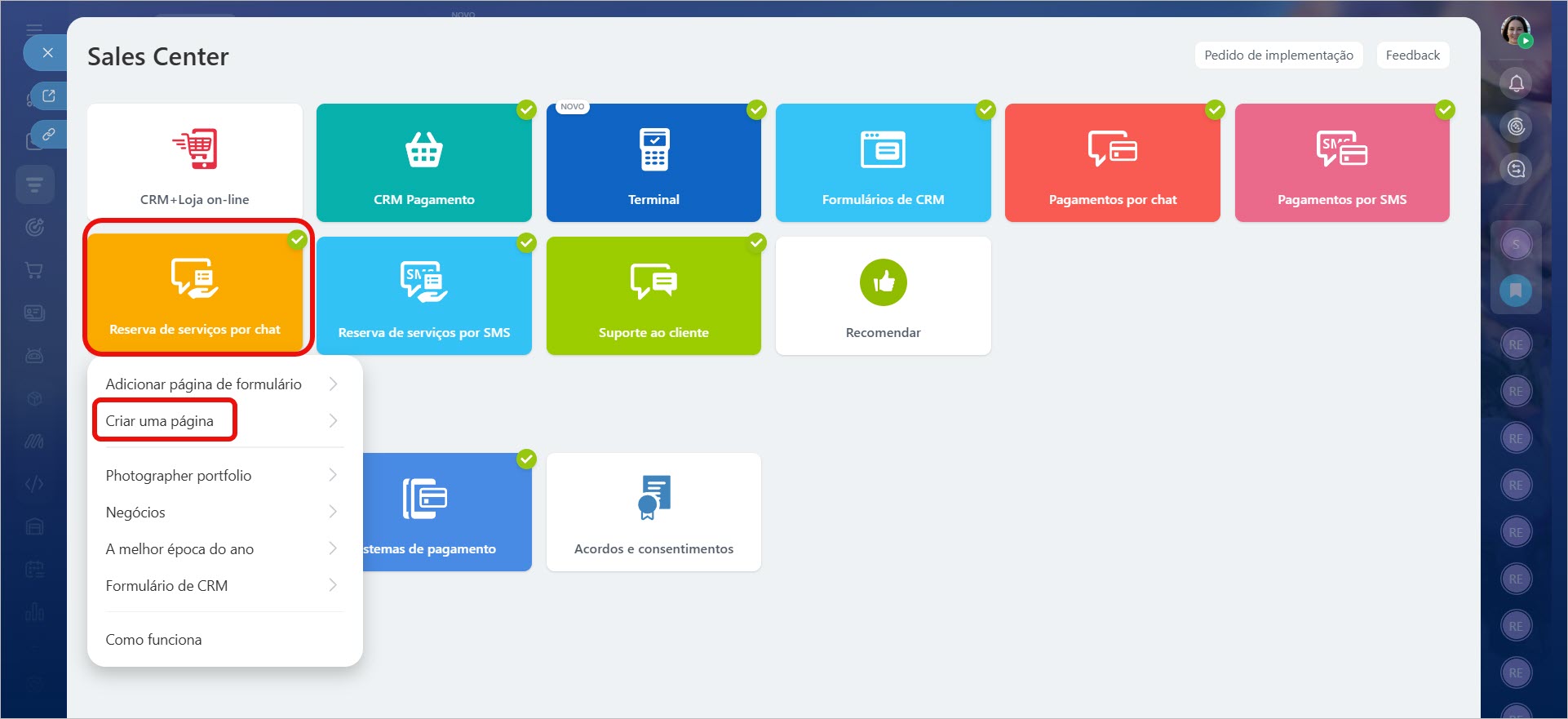
Task: Close the Sales Center slider panel
Action: click(48, 53)
